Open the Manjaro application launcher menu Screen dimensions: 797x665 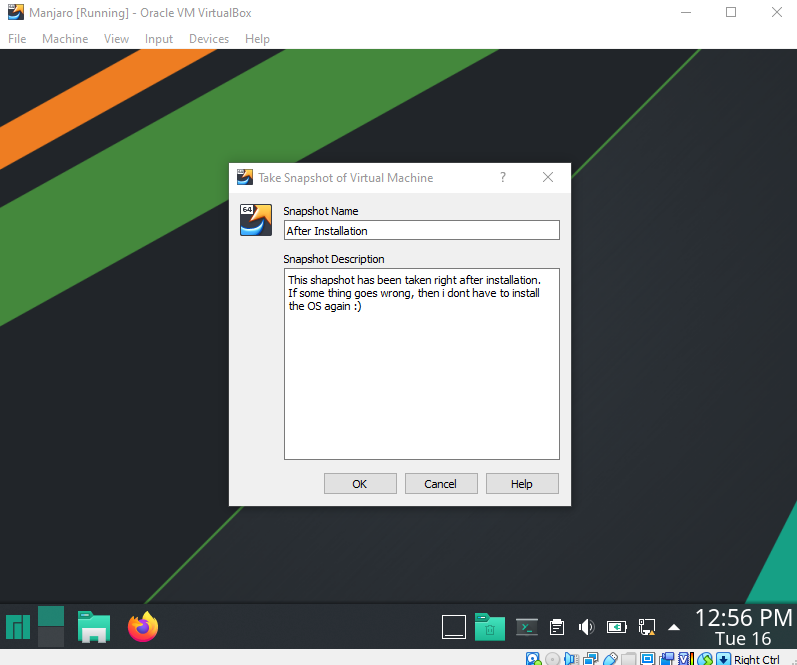coord(18,626)
